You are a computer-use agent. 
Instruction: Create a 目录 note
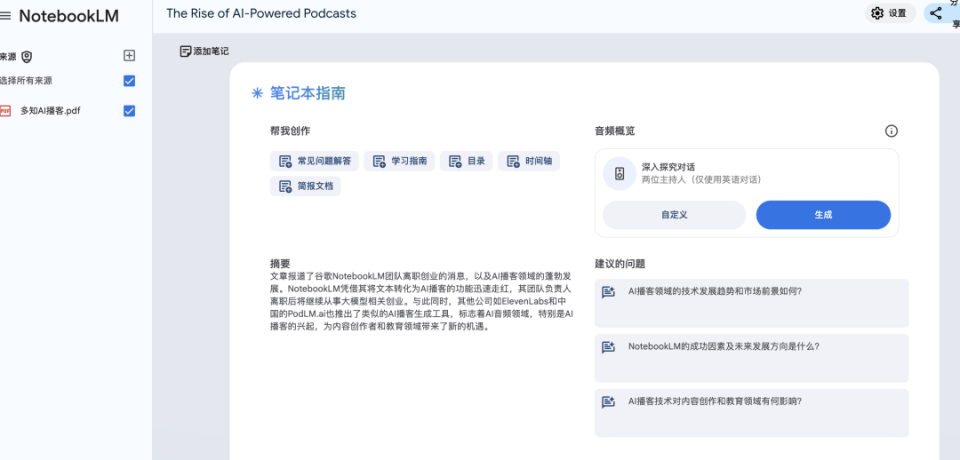[x=466, y=161]
